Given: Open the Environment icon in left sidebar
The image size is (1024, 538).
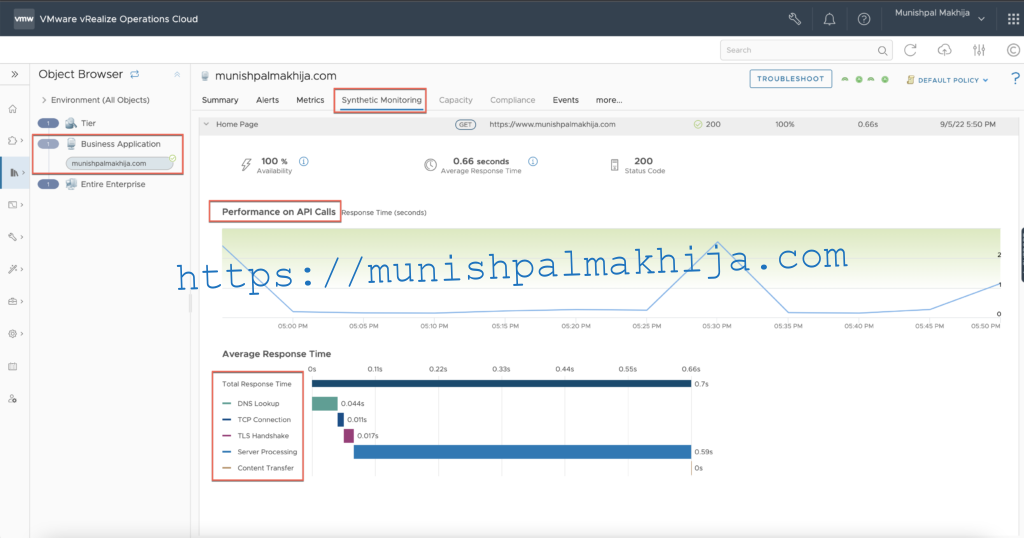Looking at the screenshot, I should tap(12, 140).
